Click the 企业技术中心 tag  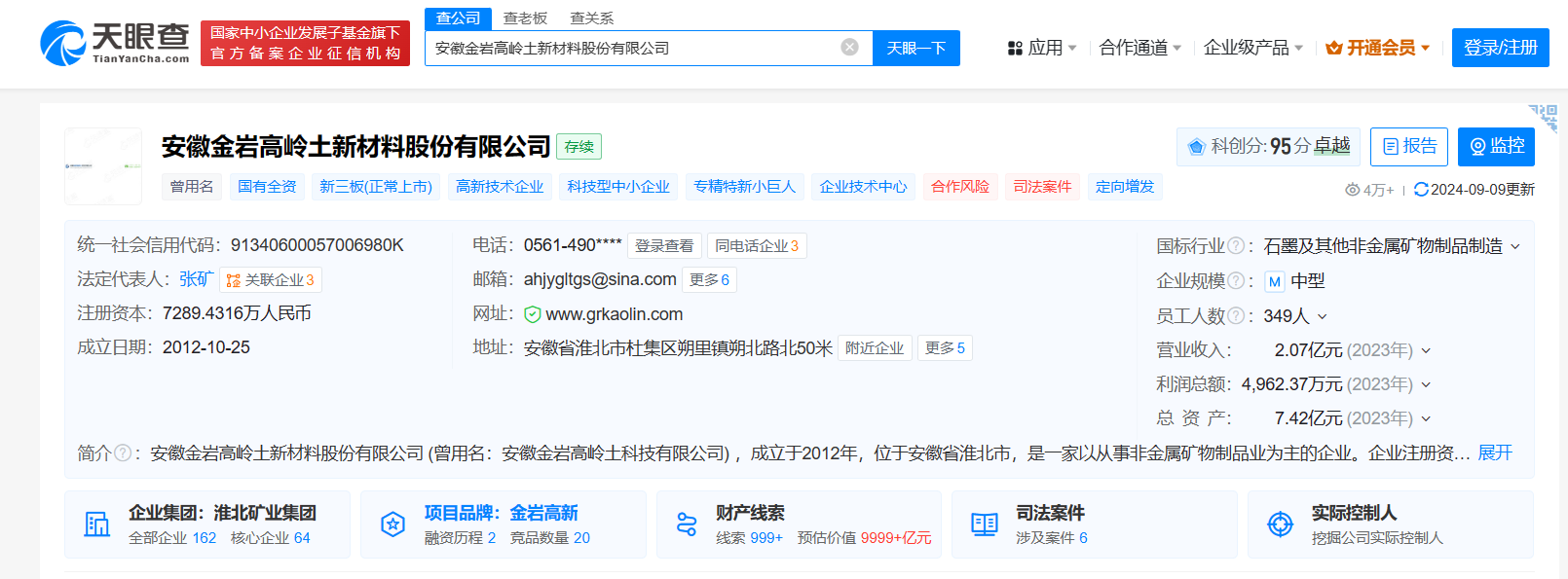[863, 187]
